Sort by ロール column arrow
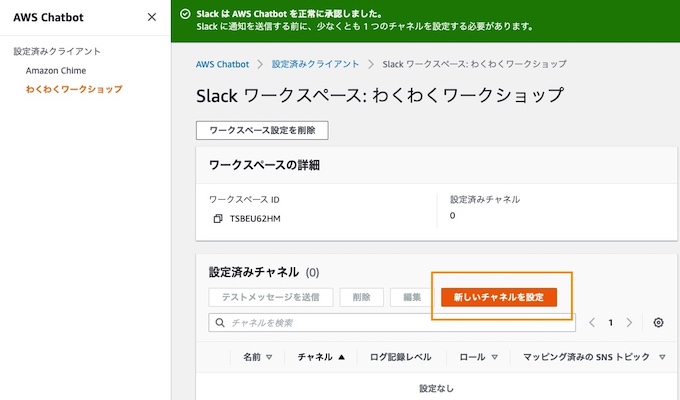 tap(494, 357)
